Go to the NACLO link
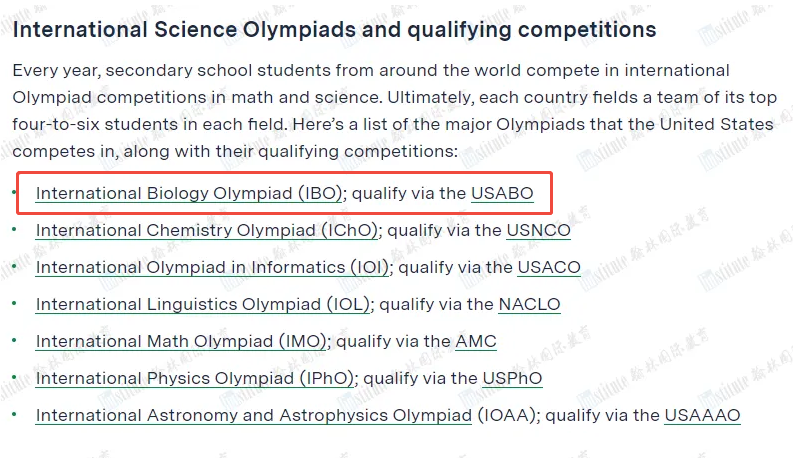 [x=530, y=304]
